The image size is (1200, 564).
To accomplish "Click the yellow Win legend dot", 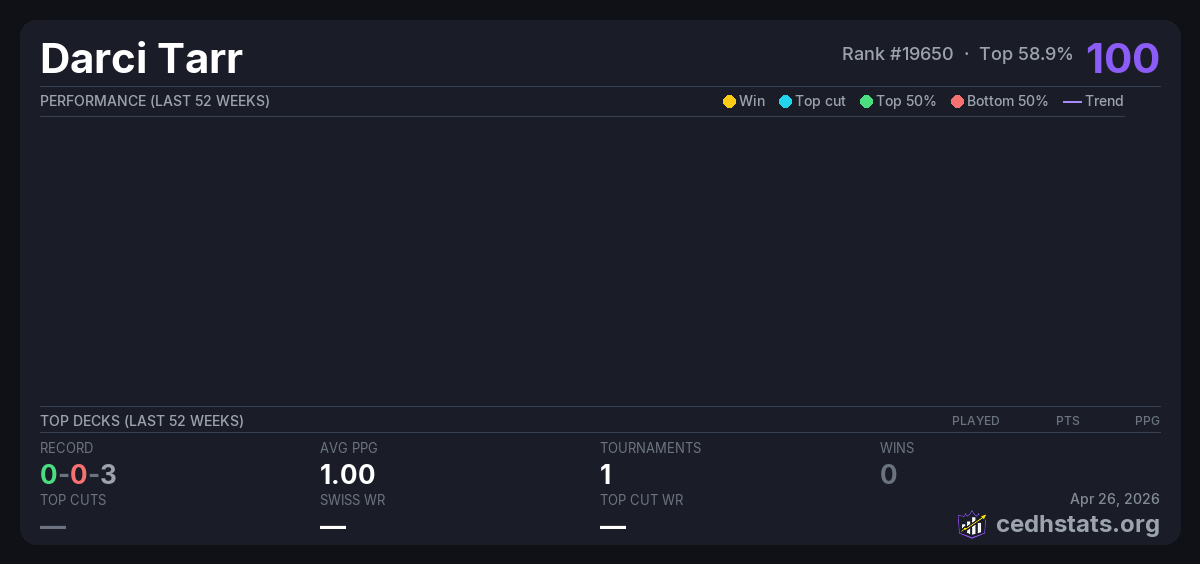I will pos(729,102).
